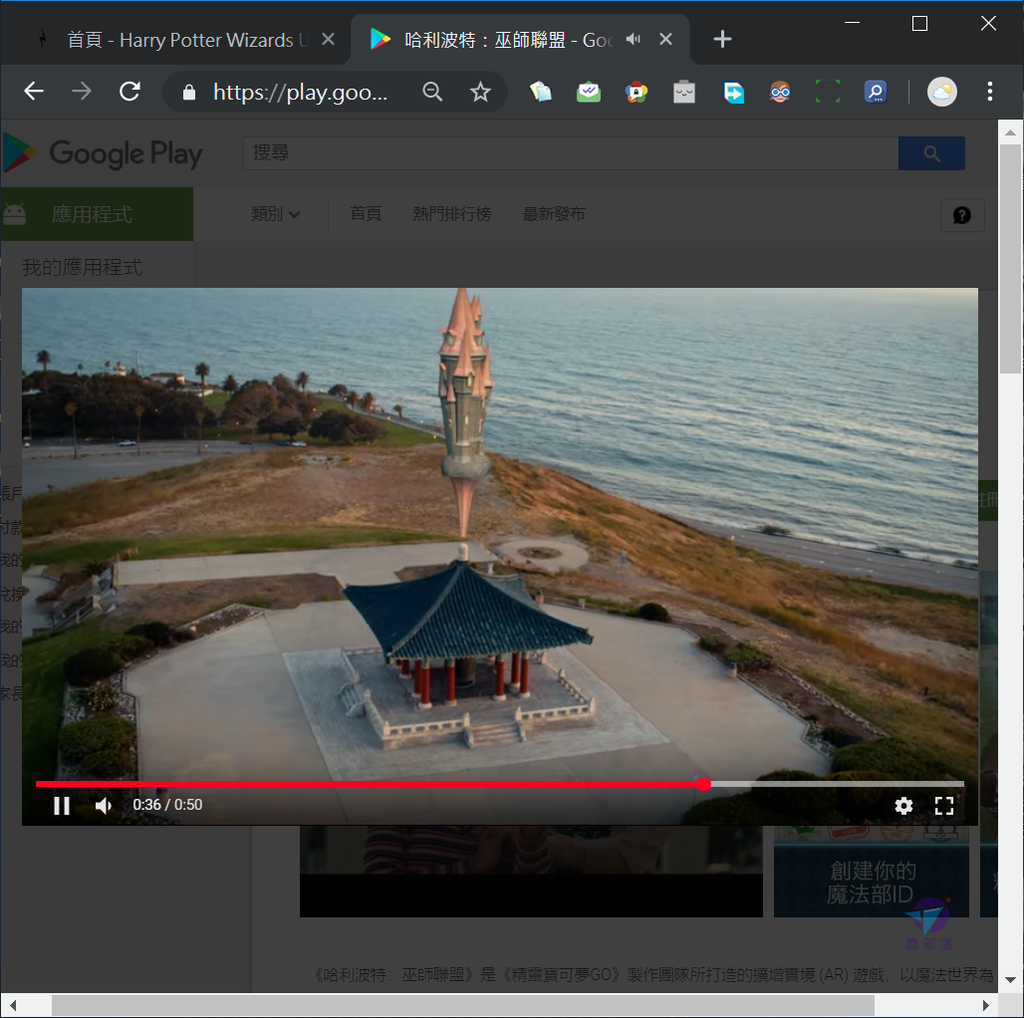The height and width of the screenshot is (1018, 1024).
Task: Click the horizontal scrollbar right arrow
Action: [x=985, y=1005]
